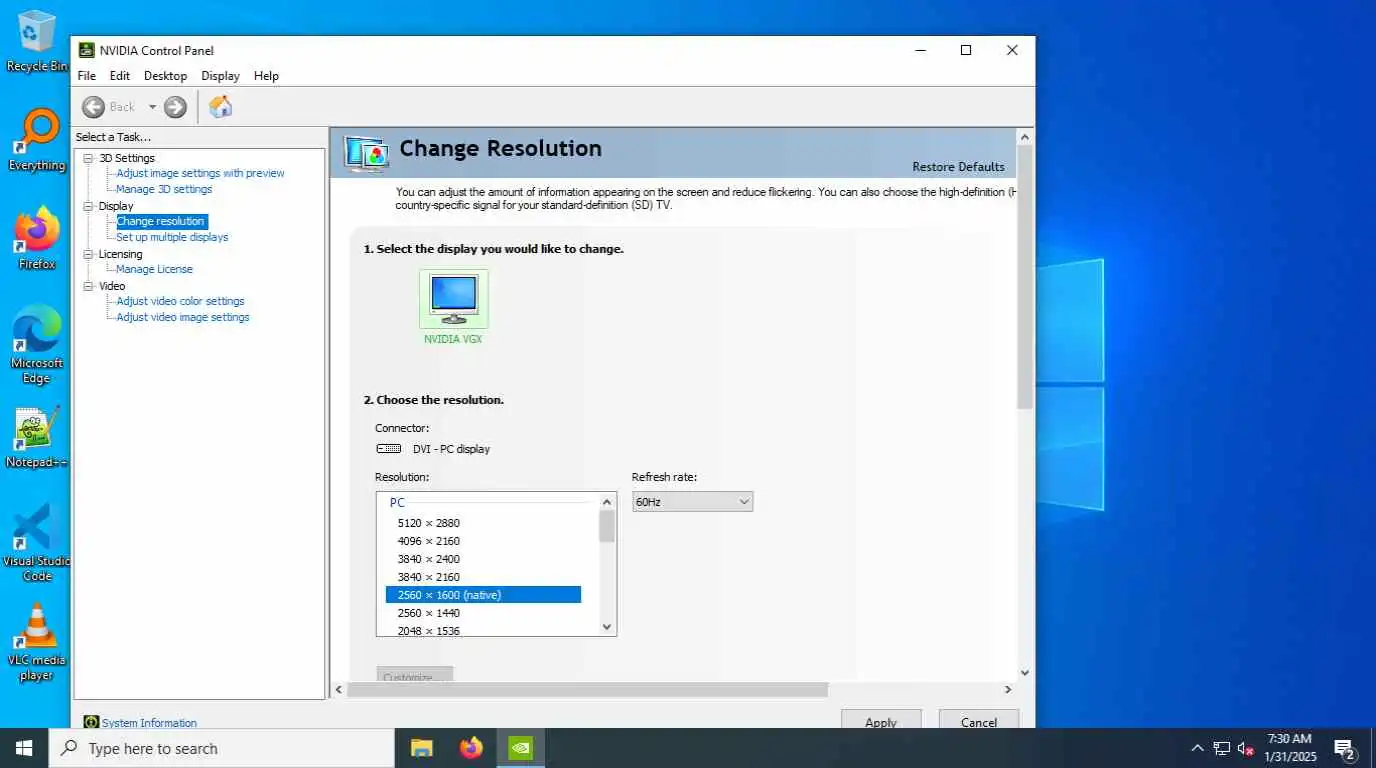The image size is (1376, 768).
Task: Click Restore Defaults link
Action: (958, 167)
